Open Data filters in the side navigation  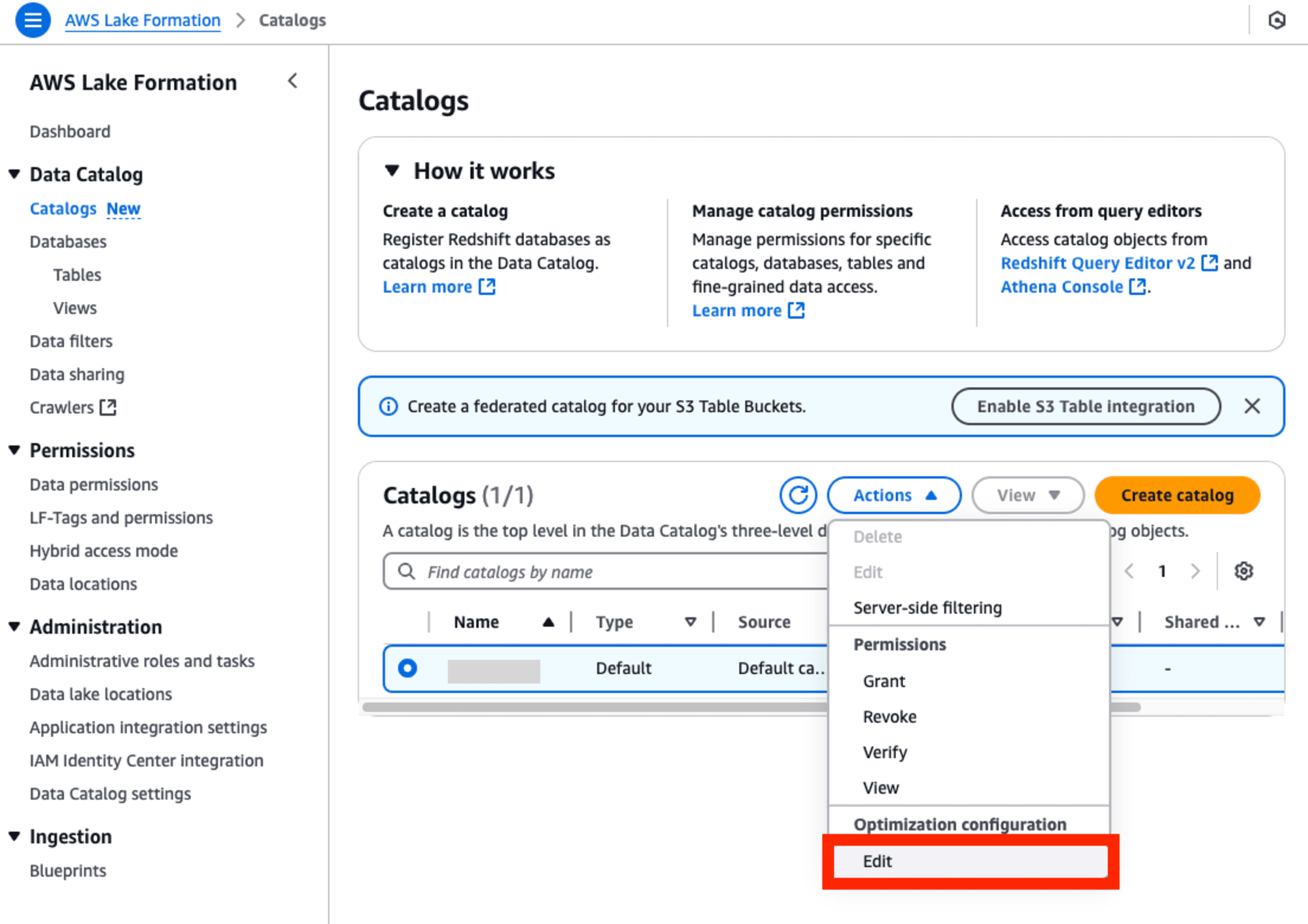click(x=71, y=341)
